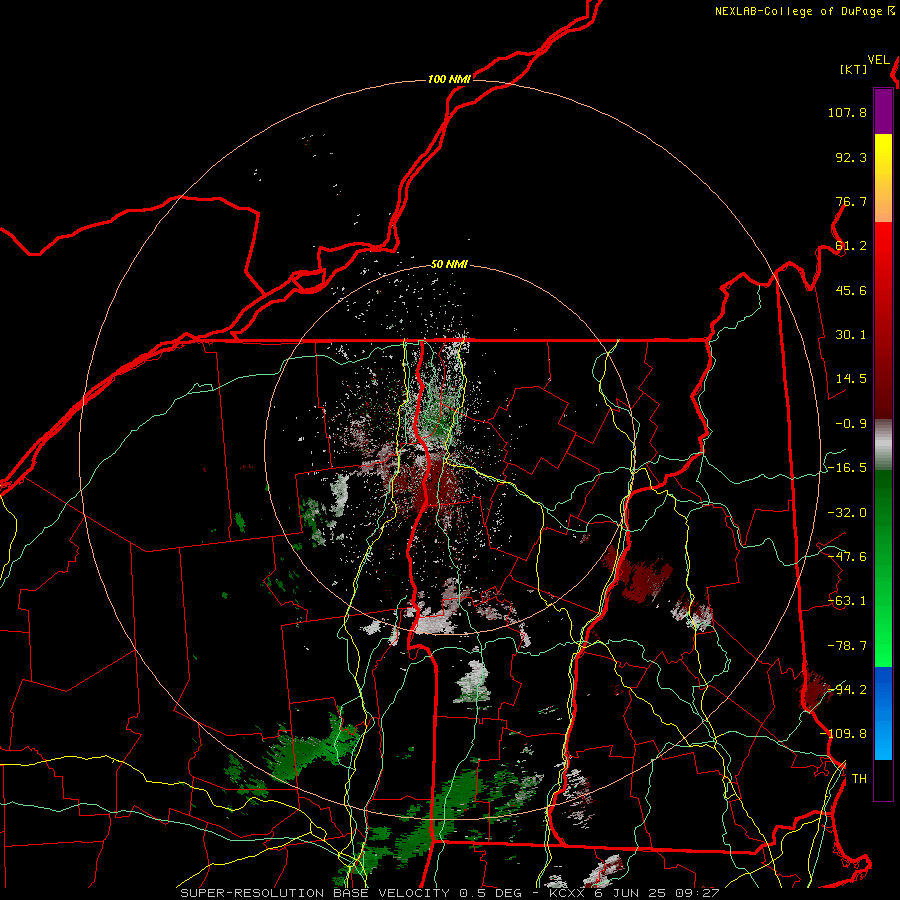The image size is (900, 900).
Task: Click the TH legend label
Action: [859, 779]
